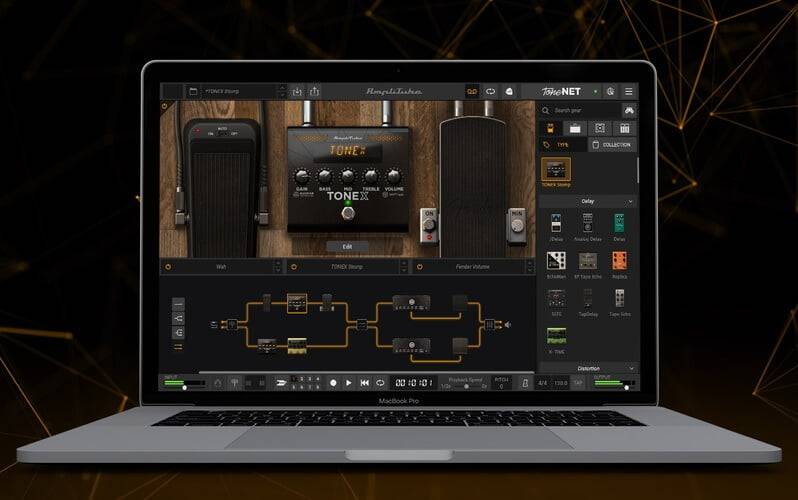
Task: Switch gear filter to COLLECTION
Action: click(x=612, y=145)
